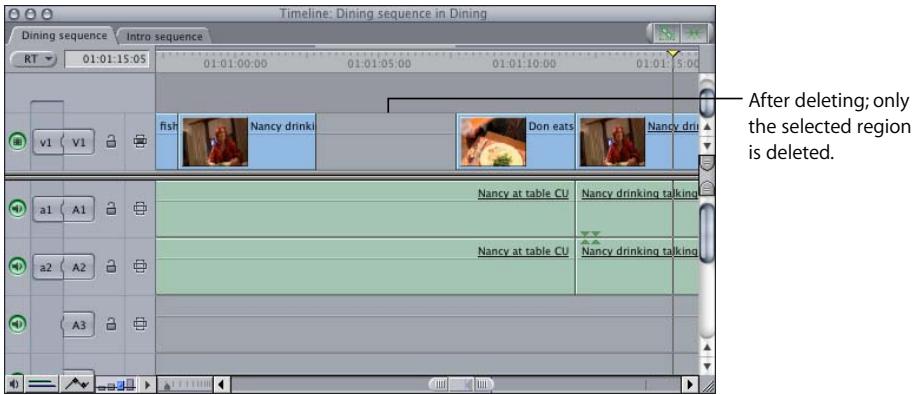Screen dimensions: 915x395
Task: Toggle V1 track visibility
Action: tap(18, 142)
